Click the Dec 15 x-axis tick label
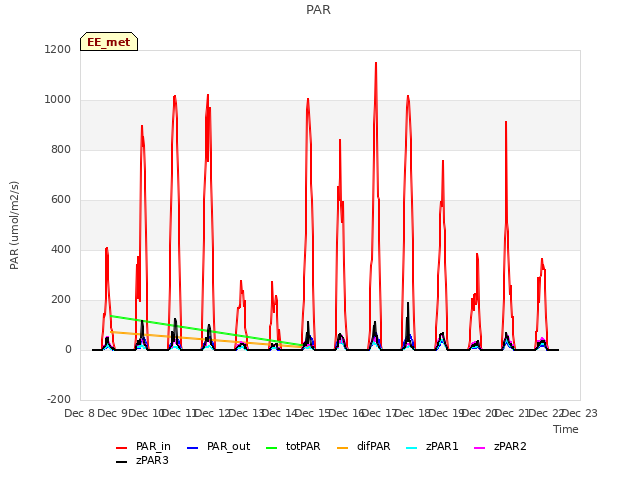640x480 pixels. click(313, 413)
